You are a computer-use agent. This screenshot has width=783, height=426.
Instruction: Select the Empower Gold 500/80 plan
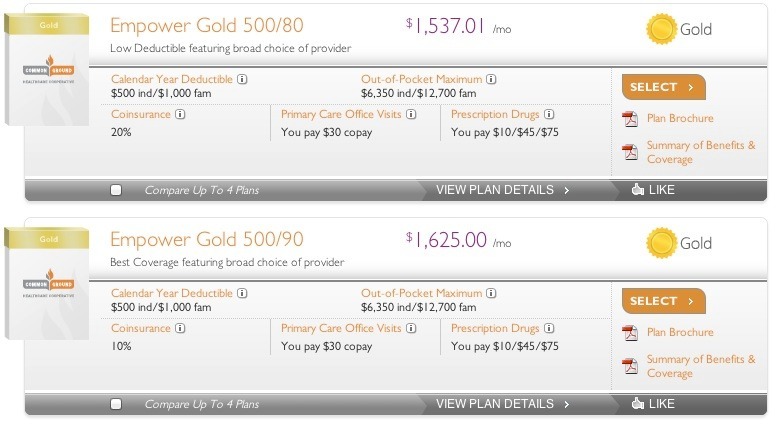tap(663, 87)
